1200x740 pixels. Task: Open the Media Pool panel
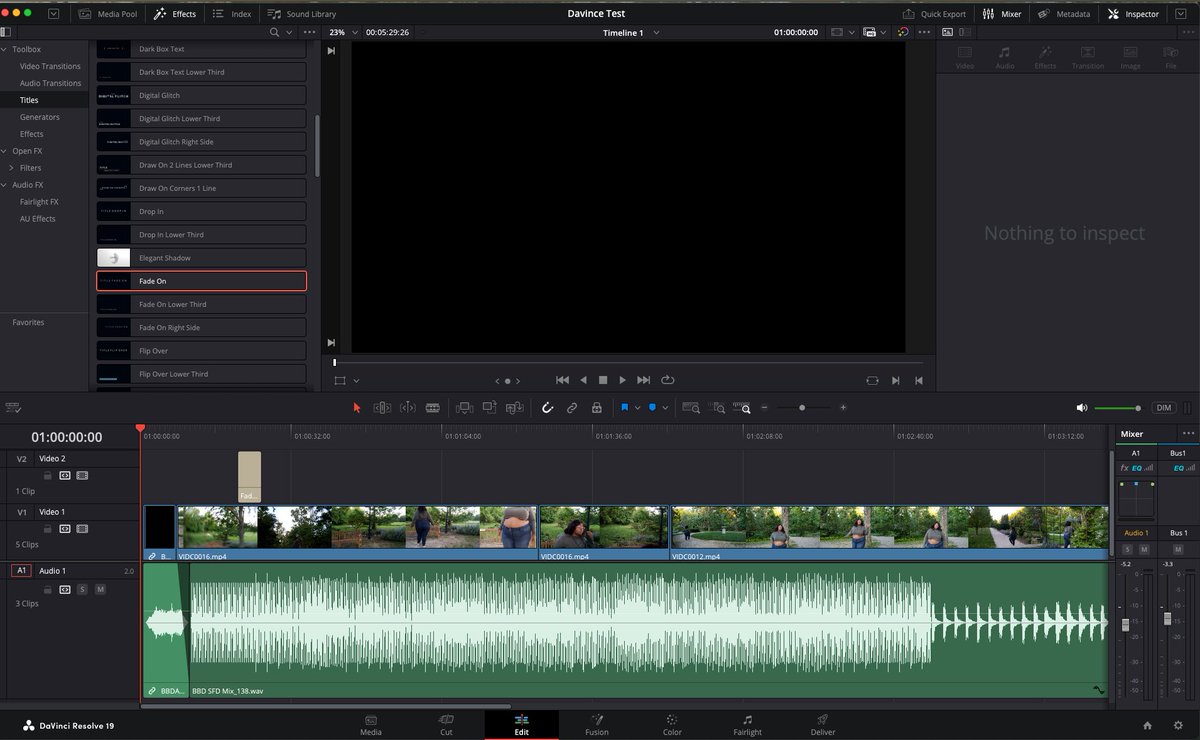tap(108, 14)
